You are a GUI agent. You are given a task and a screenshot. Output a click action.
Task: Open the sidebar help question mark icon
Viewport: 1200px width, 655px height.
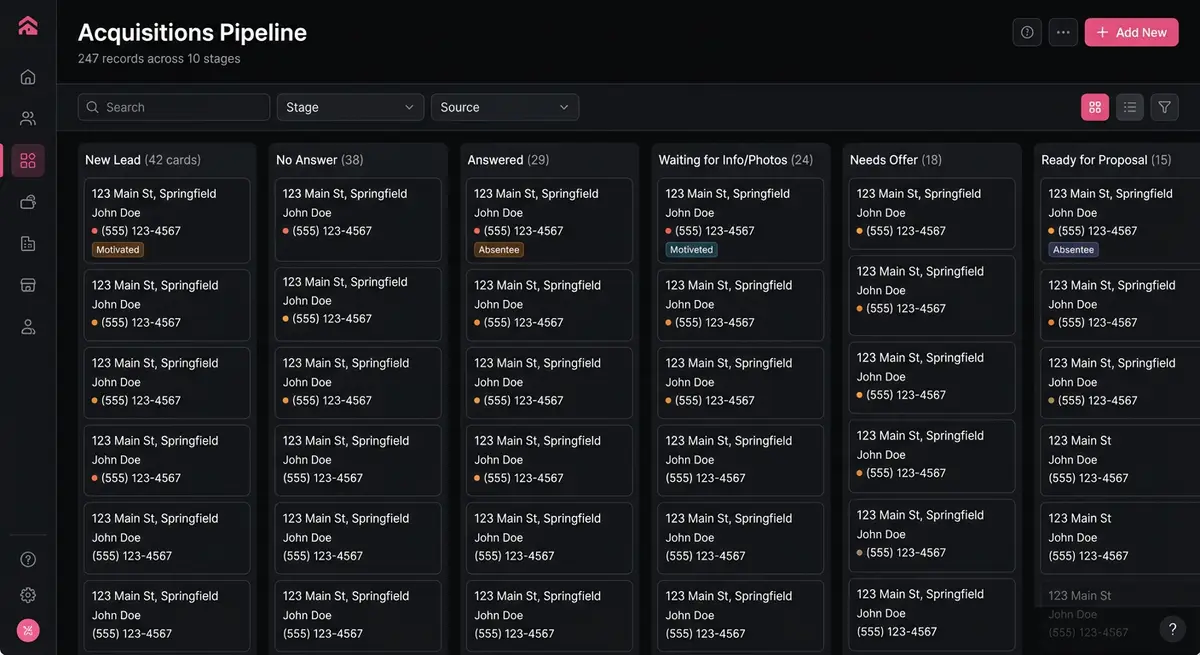point(28,560)
